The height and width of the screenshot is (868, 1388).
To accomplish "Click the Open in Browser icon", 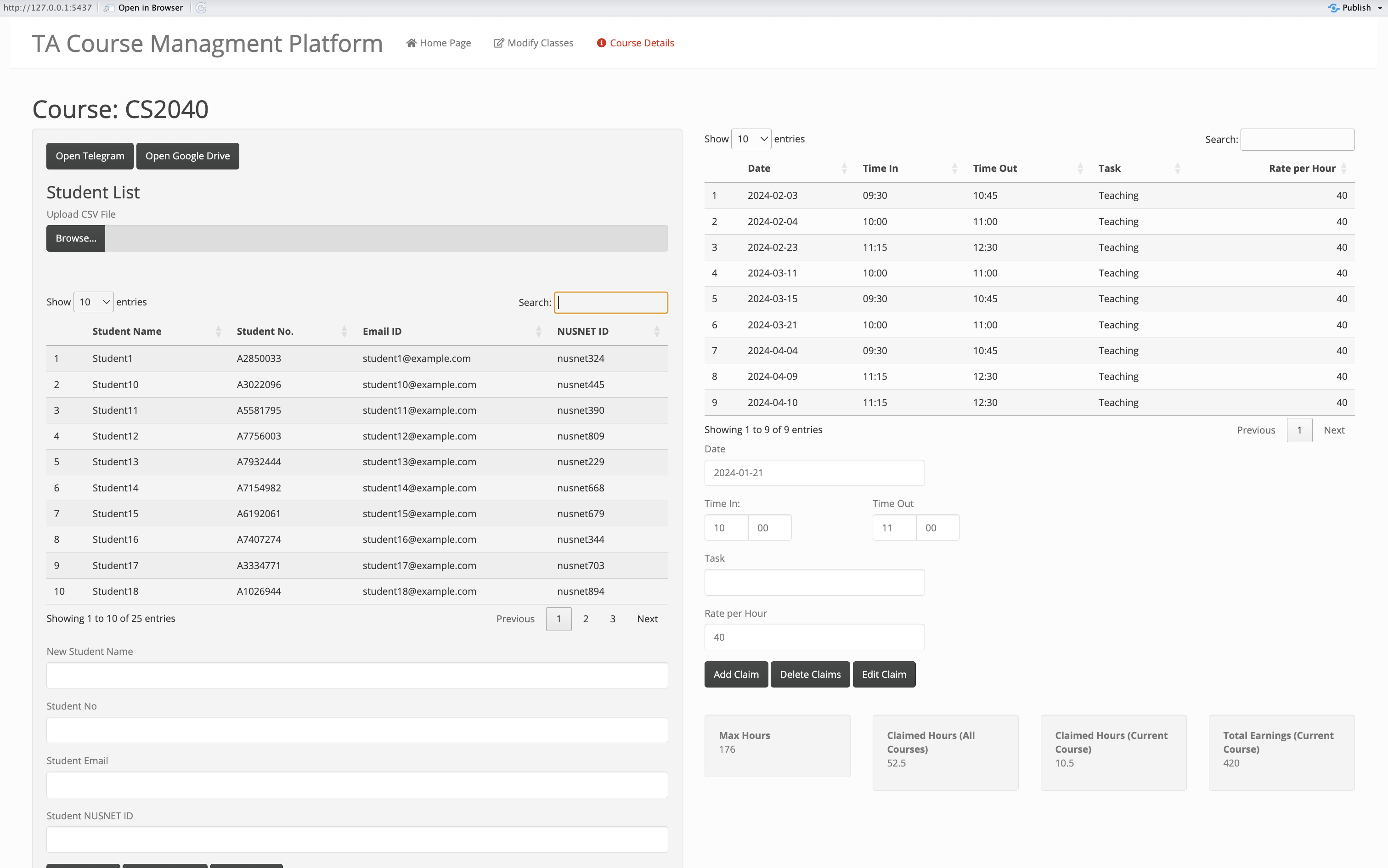I will click(109, 7).
